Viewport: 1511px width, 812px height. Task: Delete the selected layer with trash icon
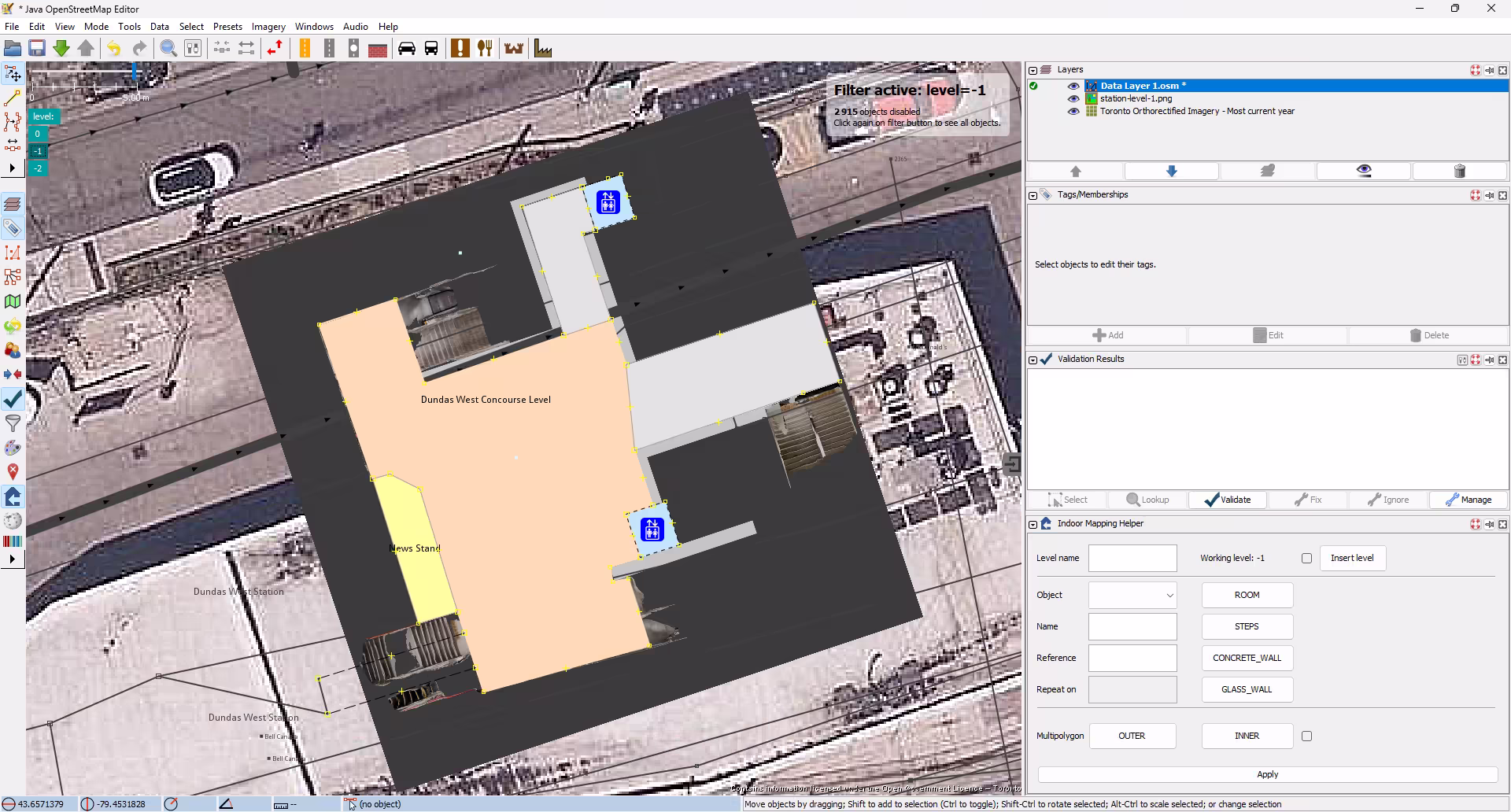click(x=1459, y=171)
